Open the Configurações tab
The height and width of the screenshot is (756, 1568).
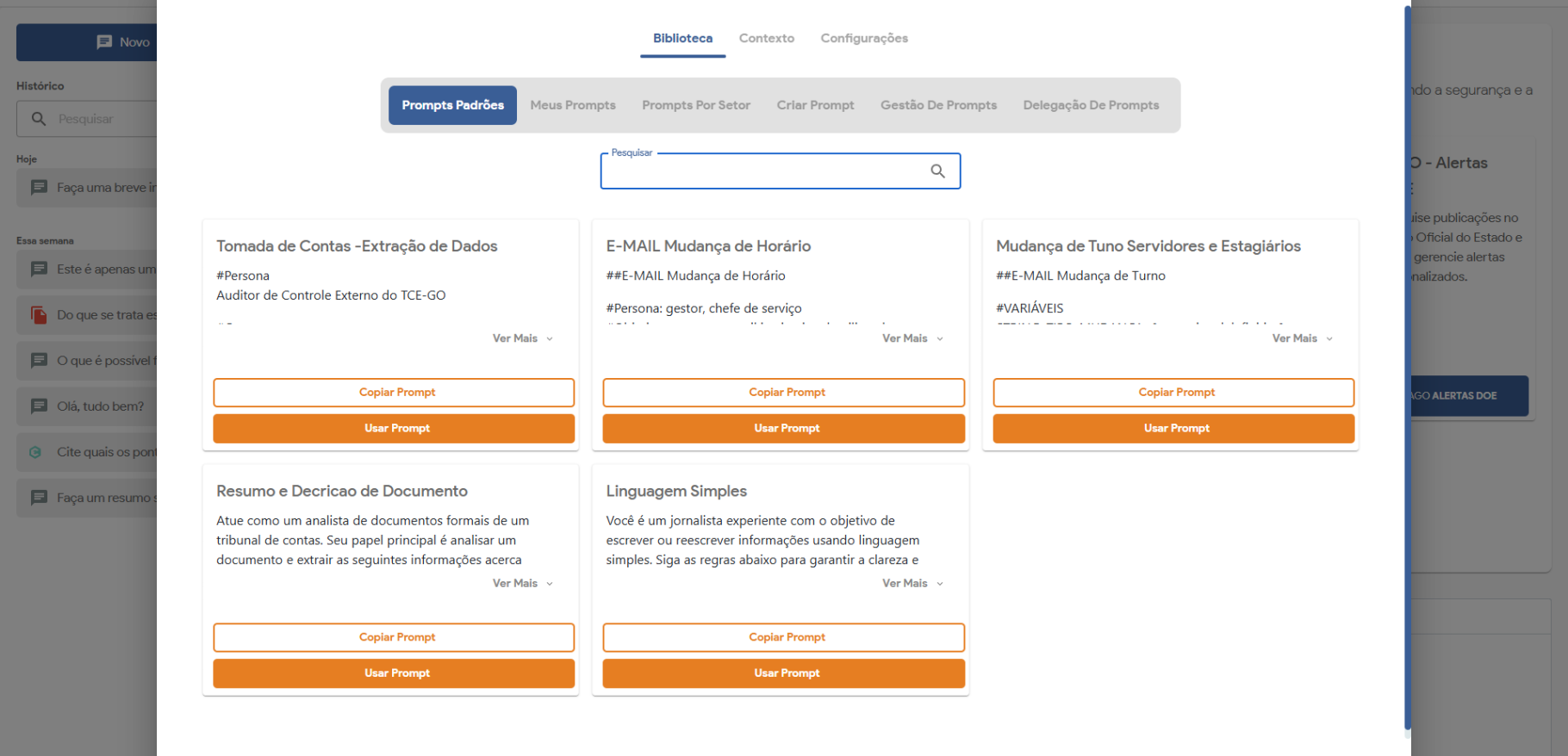(x=863, y=39)
